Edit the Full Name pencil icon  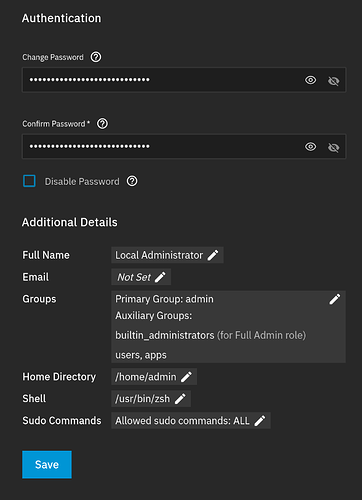pyautogui.click(x=213, y=255)
